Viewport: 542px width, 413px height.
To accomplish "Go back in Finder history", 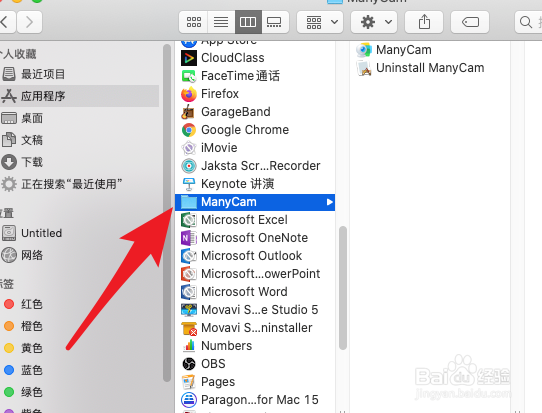I will (7, 22).
